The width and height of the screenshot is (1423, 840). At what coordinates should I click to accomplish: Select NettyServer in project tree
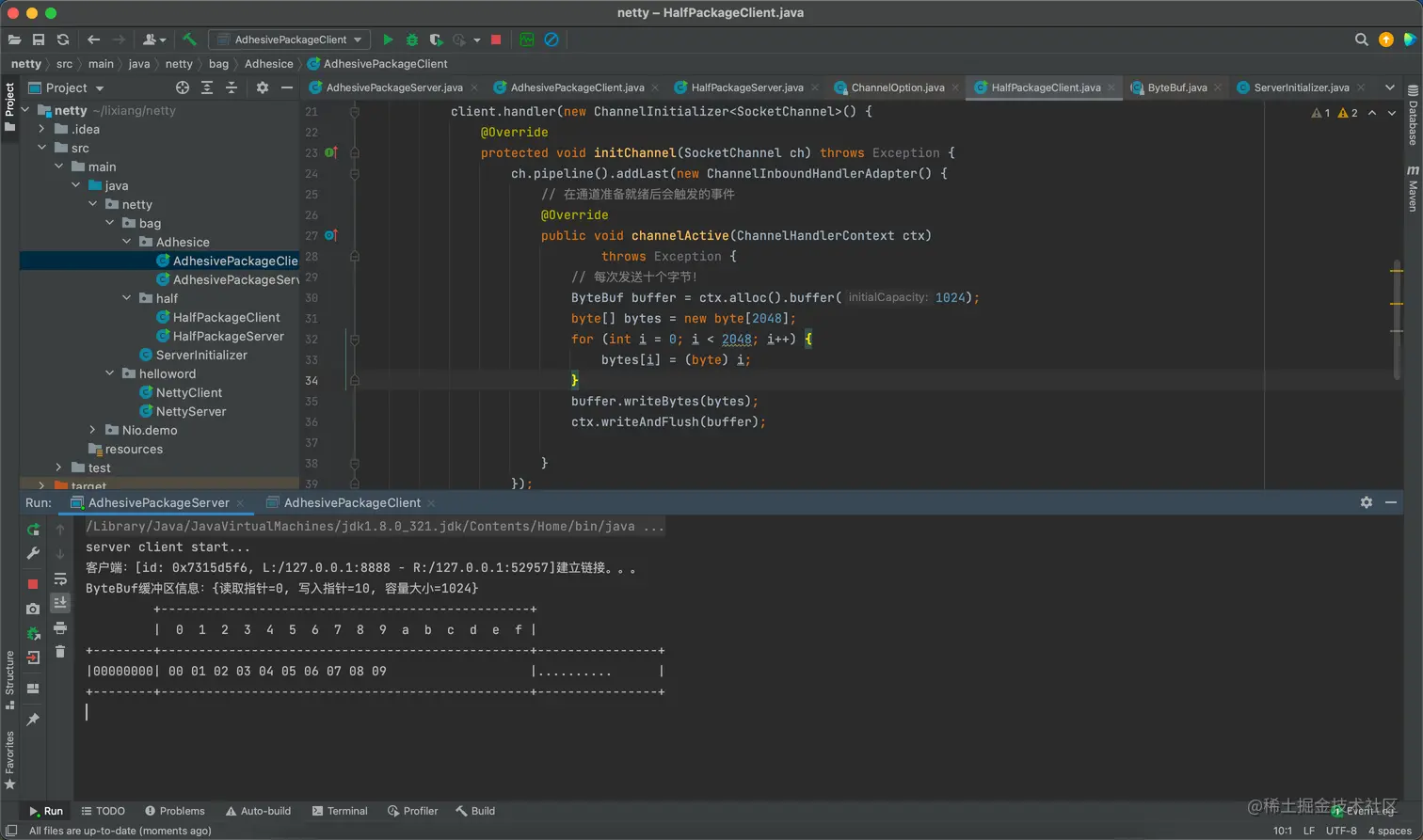pyautogui.click(x=191, y=411)
